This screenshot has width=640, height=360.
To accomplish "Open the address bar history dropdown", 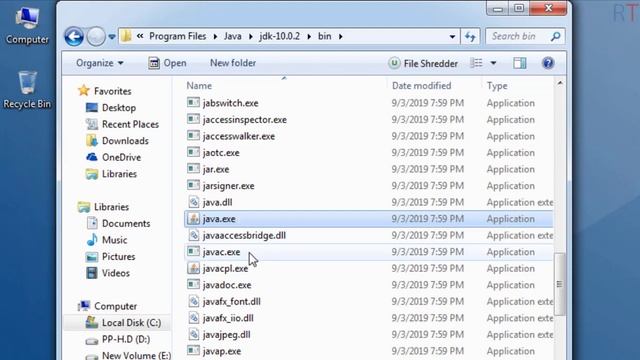I will pyautogui.click(x=452, y=37).
